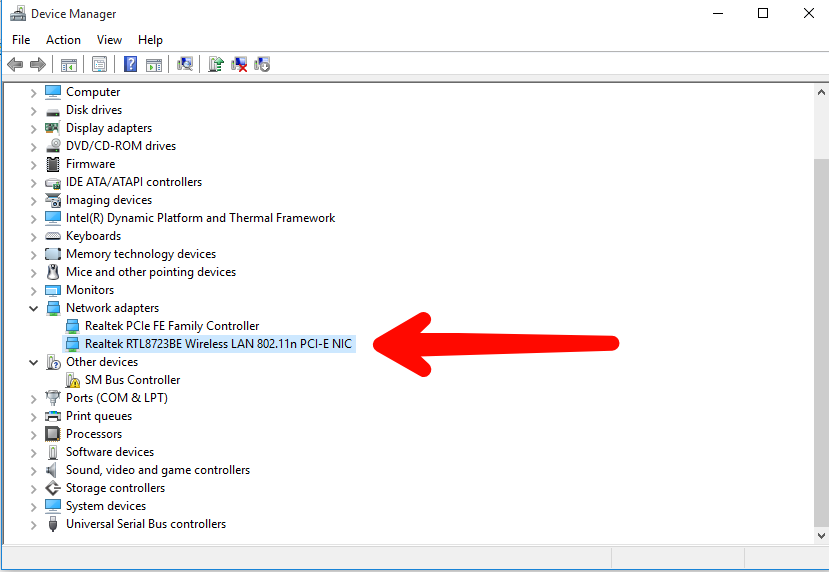This screenshot has width=829, height=572.
Task: Select the Imaging devices label
Action: click(109, 200)
